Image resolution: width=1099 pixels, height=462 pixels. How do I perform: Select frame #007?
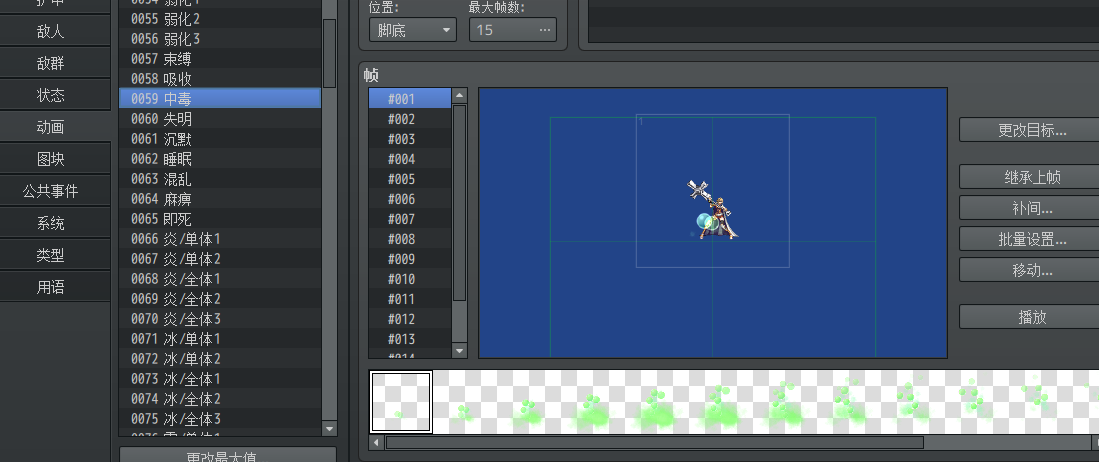click(410, 219)
